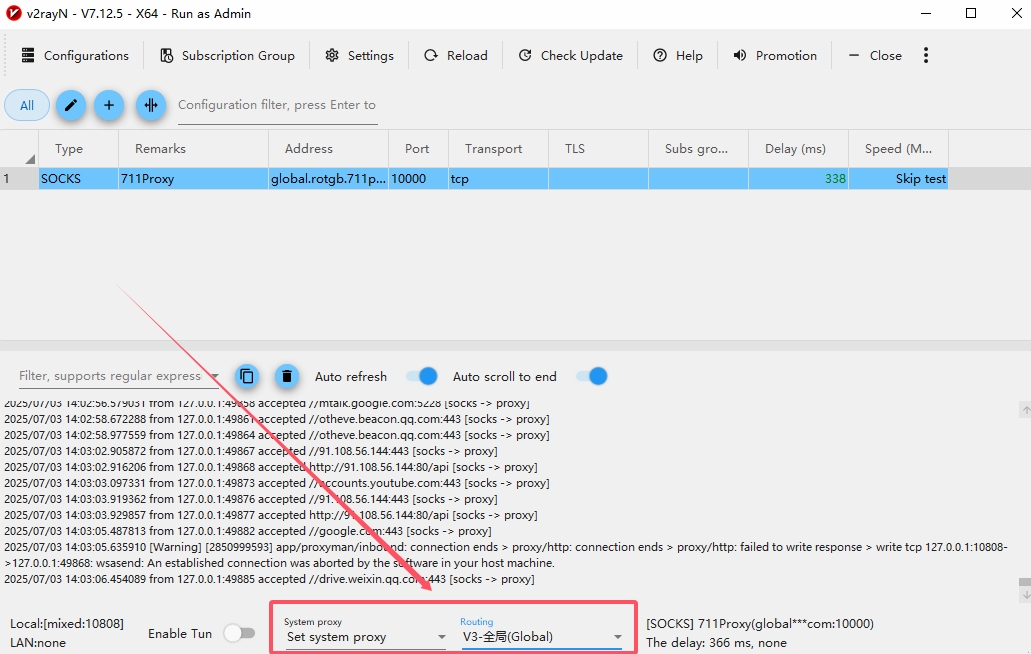The image size is (1031, 654).
Task: Click the auto column width icon
Action: (x=151, y=105)
